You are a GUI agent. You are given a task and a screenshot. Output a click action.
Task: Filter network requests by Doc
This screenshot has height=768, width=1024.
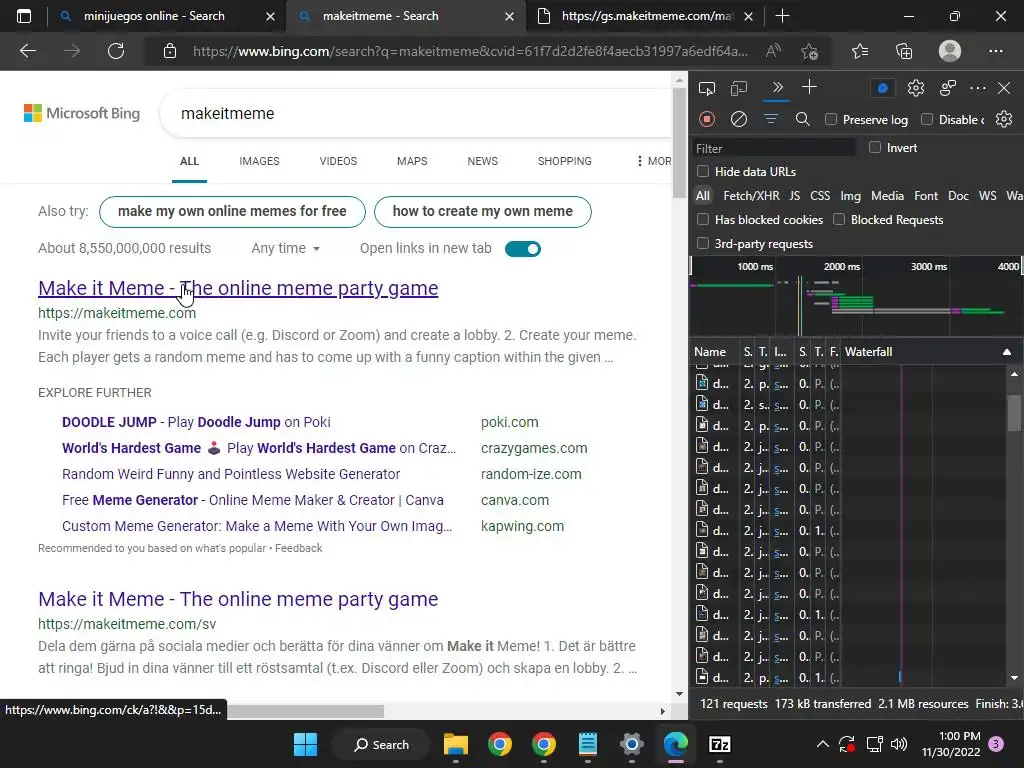958,196
